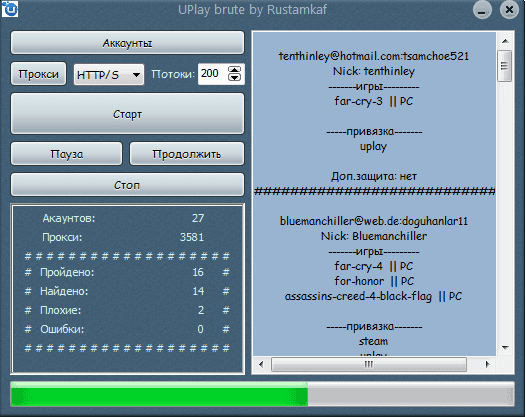Minimize the UPlay brute window
This screenshot has width=526, height=417.
[x=482, y=10]
